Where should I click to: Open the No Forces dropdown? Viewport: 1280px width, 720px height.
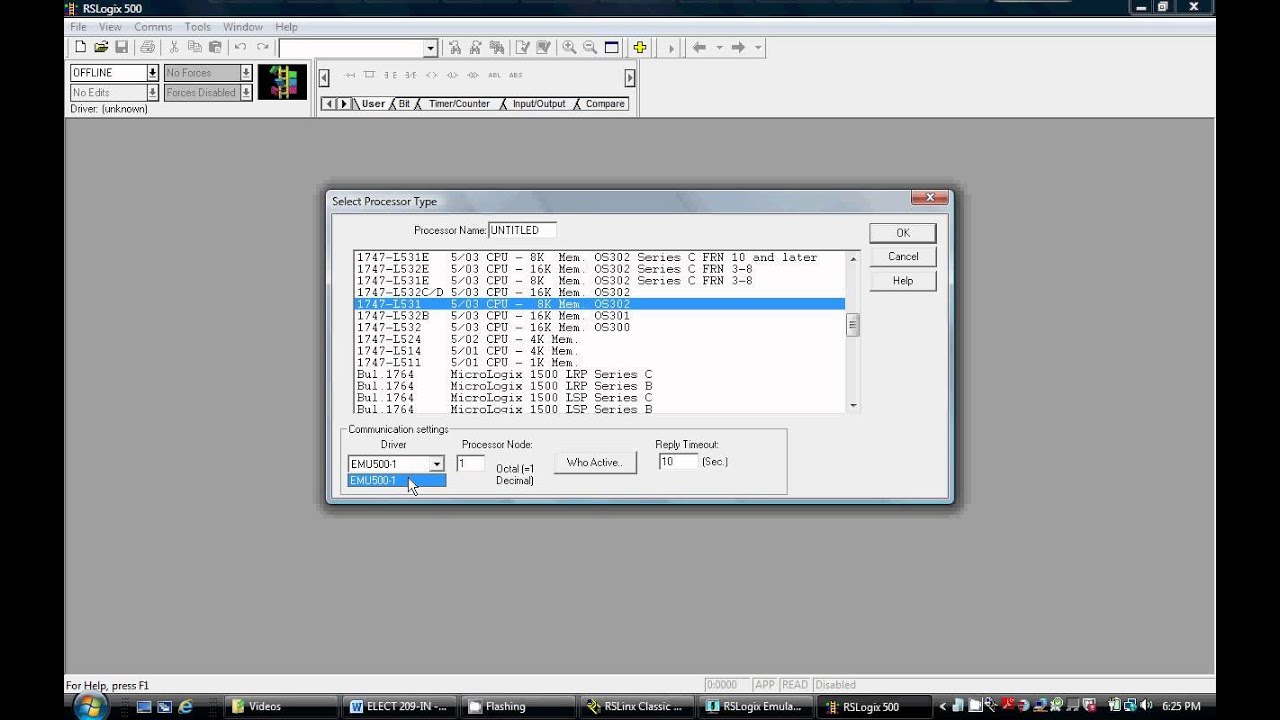[x=246, y=73]
